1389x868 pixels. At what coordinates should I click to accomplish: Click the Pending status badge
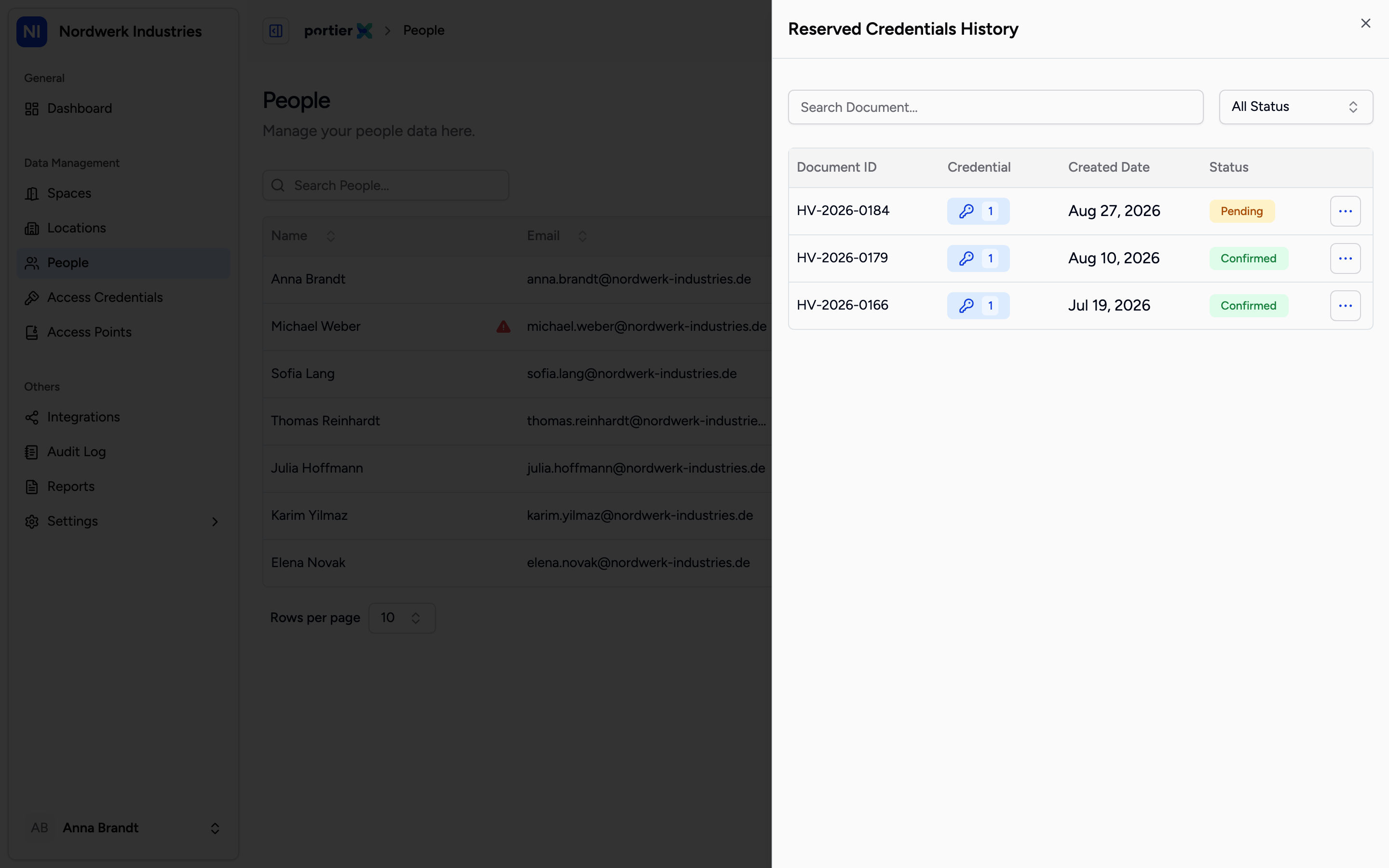click(x=1241, y=211)
